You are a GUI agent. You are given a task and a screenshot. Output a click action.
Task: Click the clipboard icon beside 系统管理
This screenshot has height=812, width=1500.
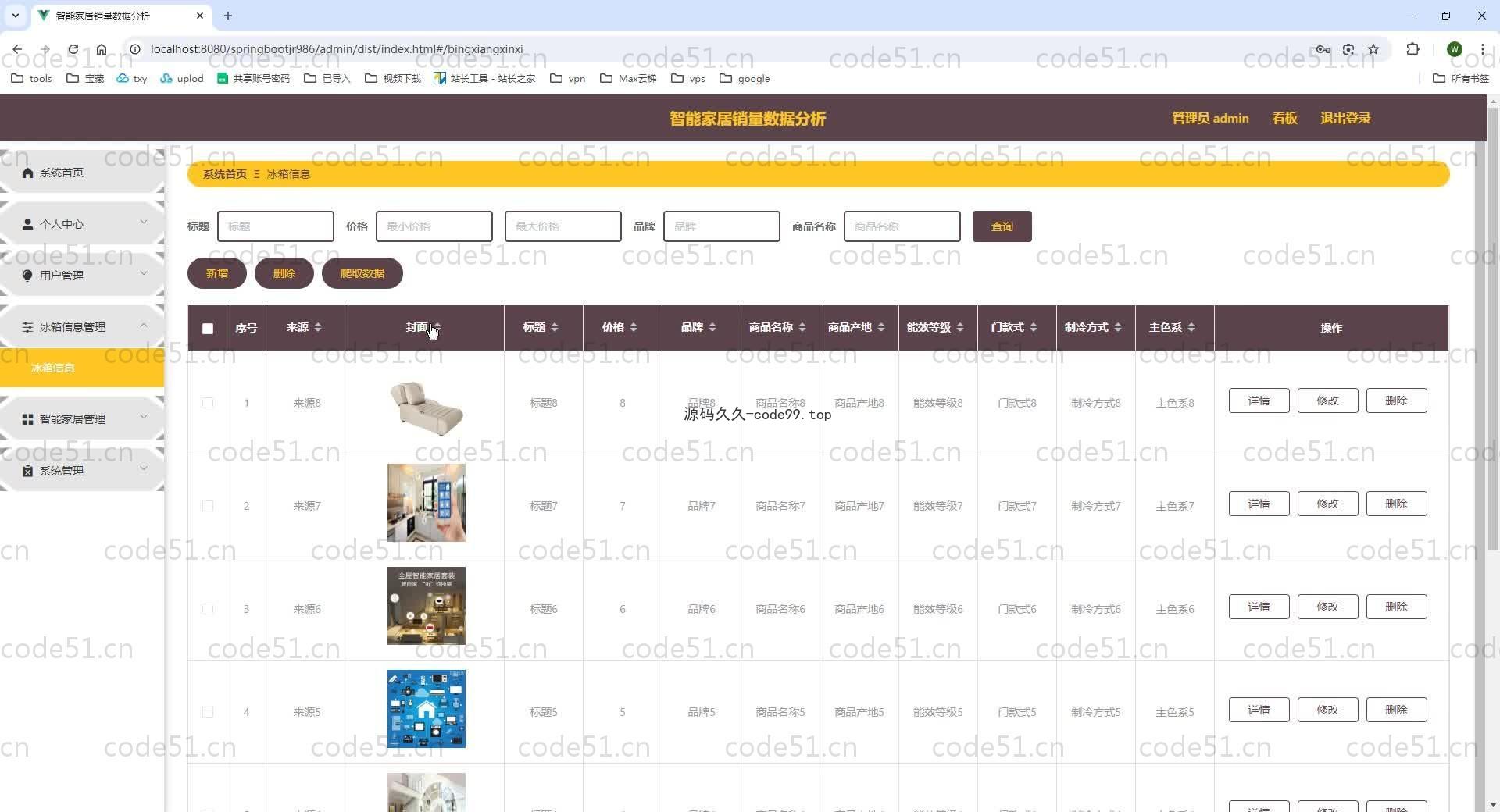(27, 471)
